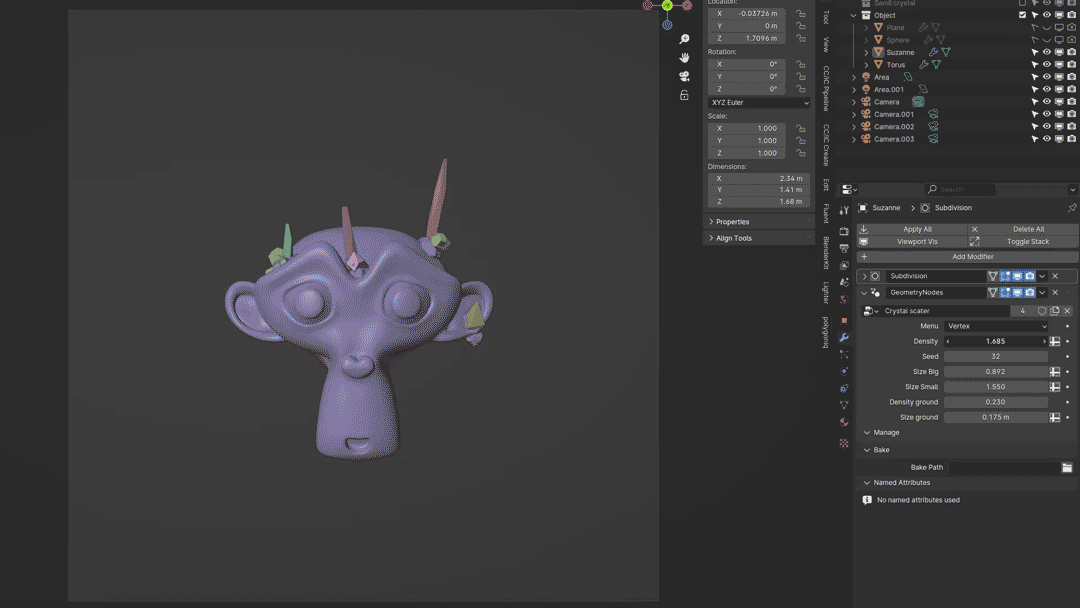Screen dimensions: 1080x608
Task: Open the Bake Path folder browser icon
Action: point(1067,468)
